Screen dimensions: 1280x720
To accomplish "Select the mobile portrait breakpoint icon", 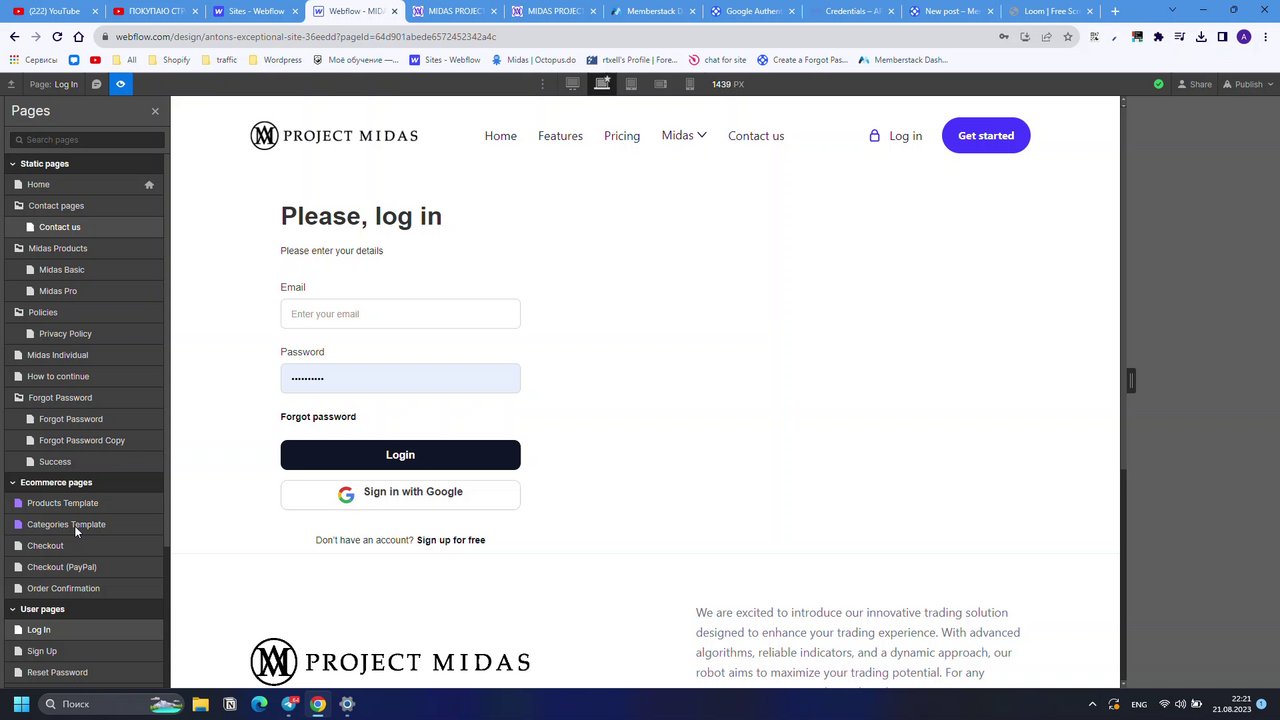I will pyautogui.click(x=690, y=84).
